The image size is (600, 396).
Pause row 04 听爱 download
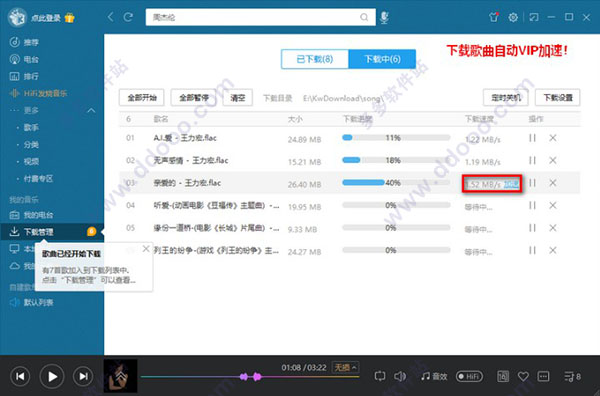532,205
